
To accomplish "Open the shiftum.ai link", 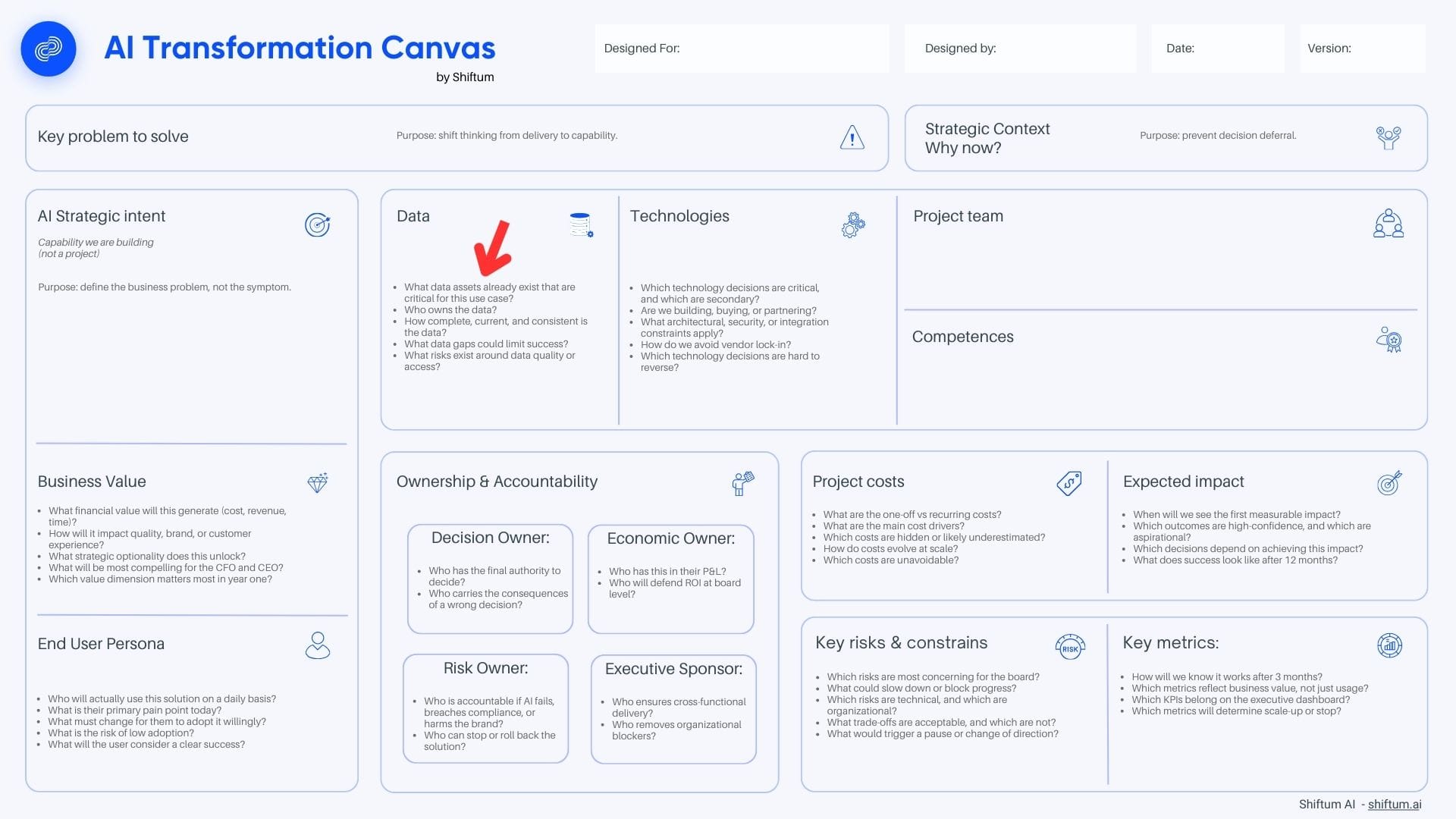I will point(1395,805).
